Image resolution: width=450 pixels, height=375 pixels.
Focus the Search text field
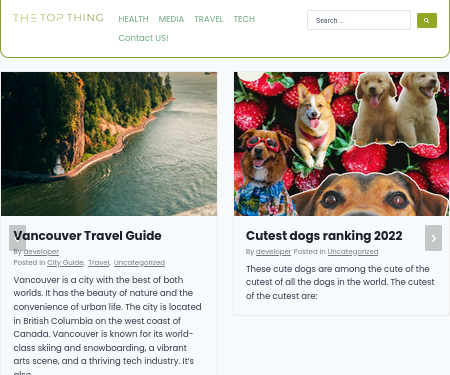click(x=359, y=20)
